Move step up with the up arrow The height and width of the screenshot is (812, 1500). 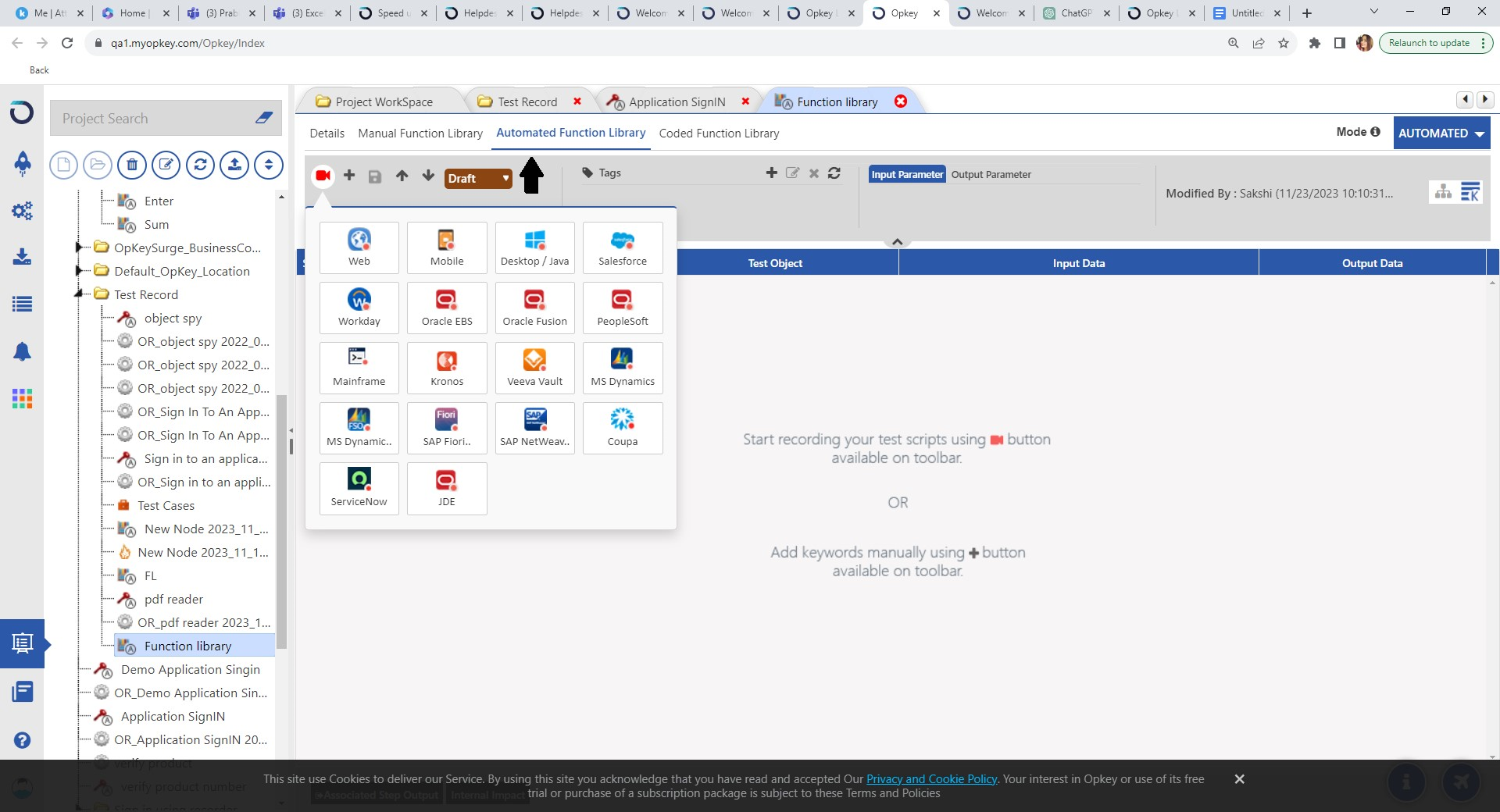[402, 176]
